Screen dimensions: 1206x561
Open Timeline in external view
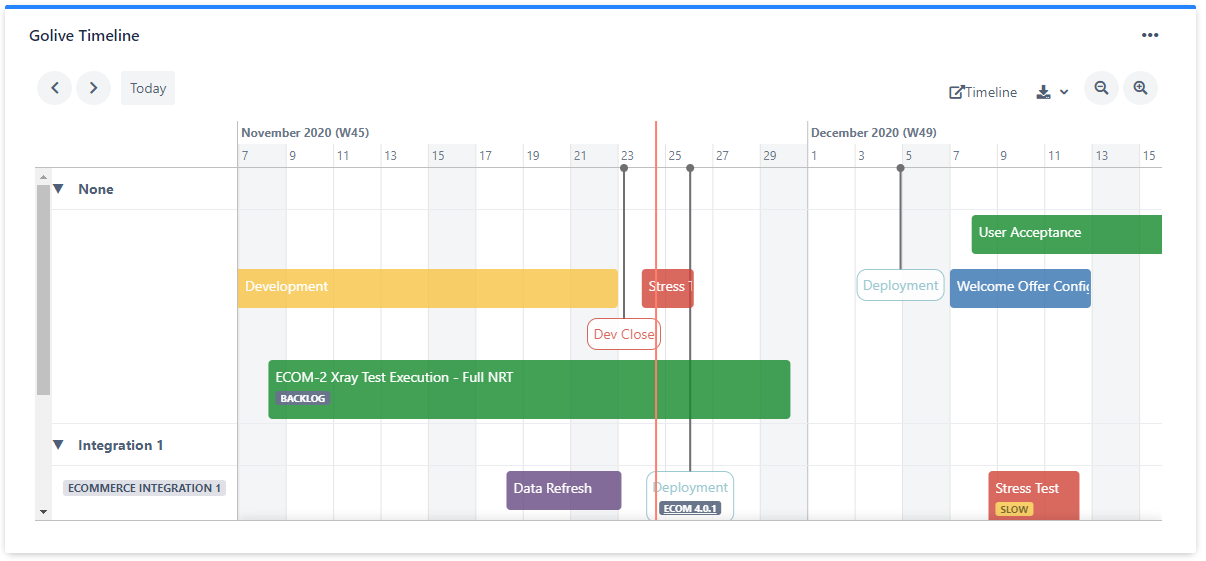pos(983,92)
